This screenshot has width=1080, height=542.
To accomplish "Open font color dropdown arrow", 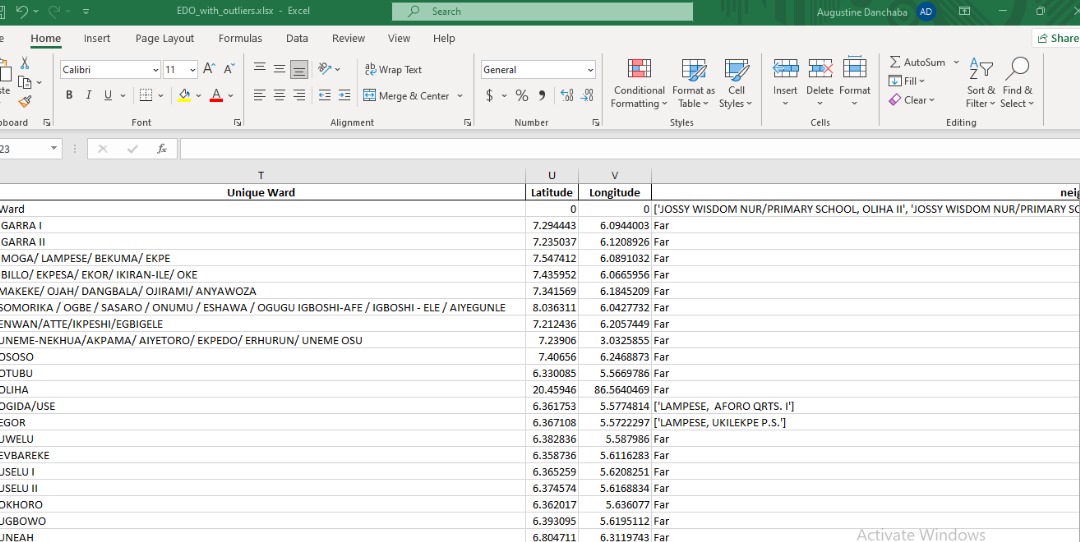I will pyautogui.click(x=231, y=96).
